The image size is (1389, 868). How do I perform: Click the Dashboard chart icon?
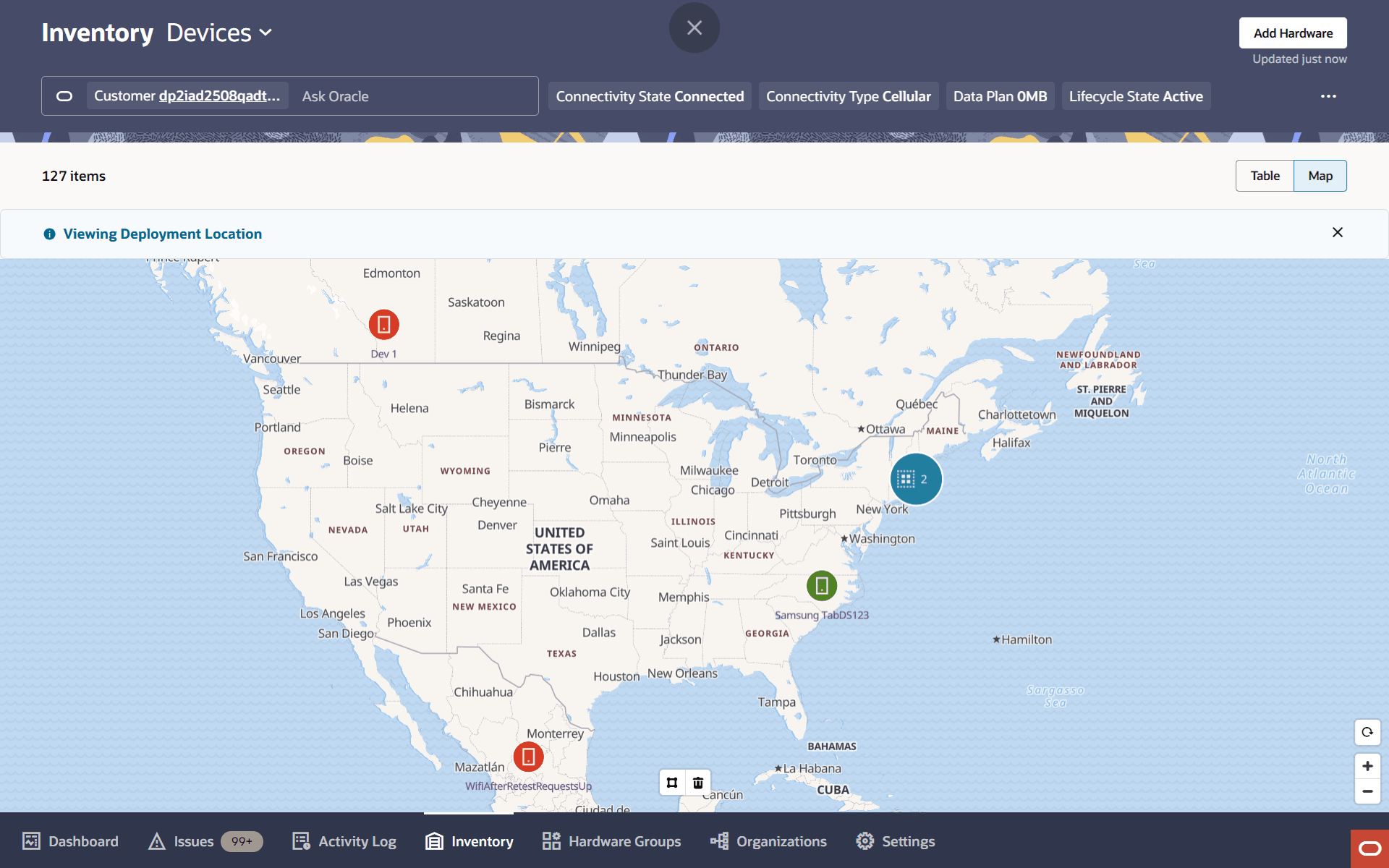31,841
